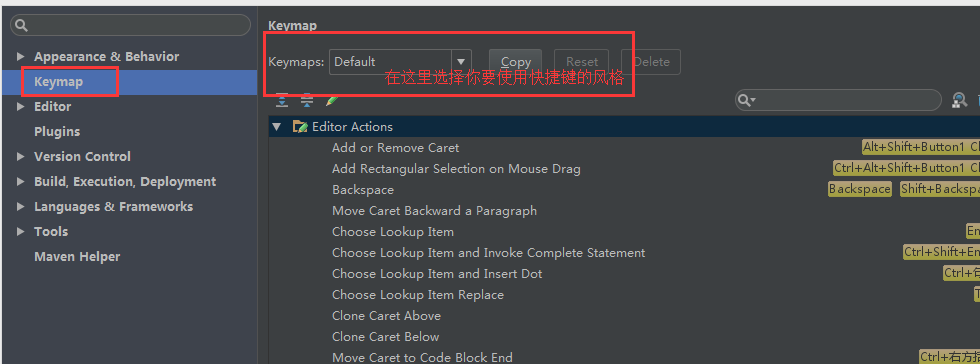Click the pencil Edit Shortcut icon
The height and width of the screenshot is (364, 980).
click(331, 100)
